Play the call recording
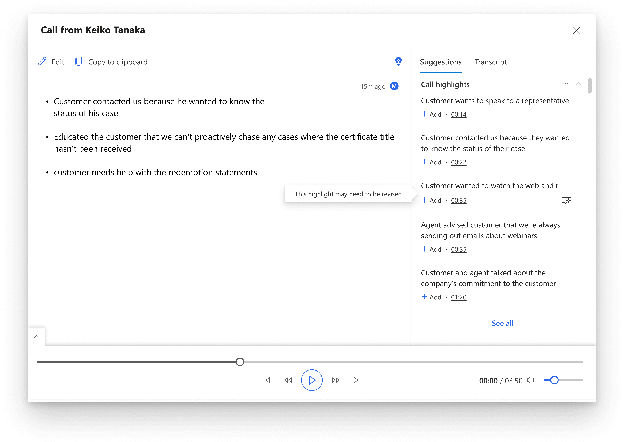The height and width of the screenshot is (442, 624). 312,380
